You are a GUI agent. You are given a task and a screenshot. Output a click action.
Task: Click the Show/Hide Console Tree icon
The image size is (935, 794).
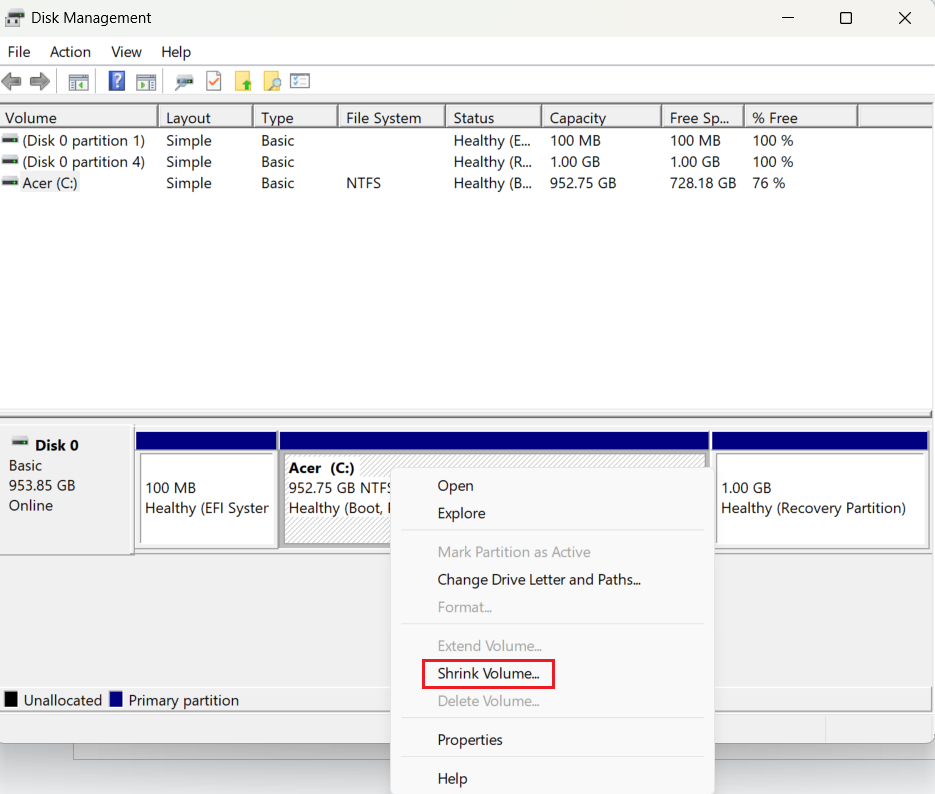78,81
